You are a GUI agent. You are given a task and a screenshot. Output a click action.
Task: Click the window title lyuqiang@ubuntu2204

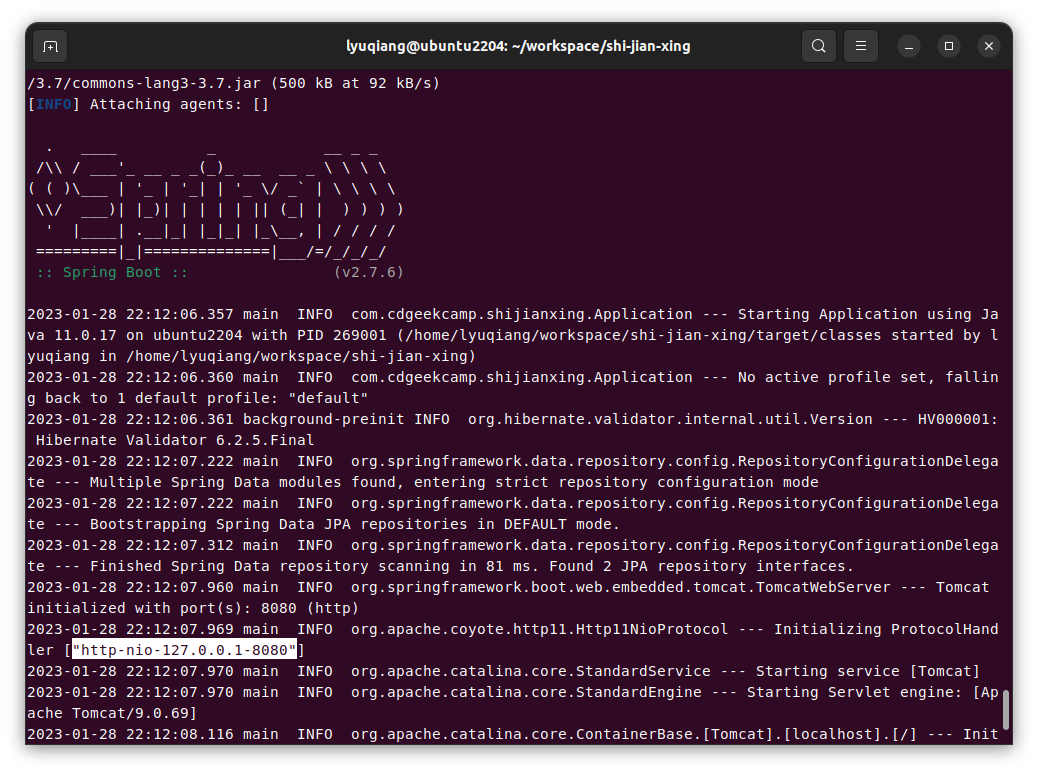pyautogui.click(x=518, y=46)
